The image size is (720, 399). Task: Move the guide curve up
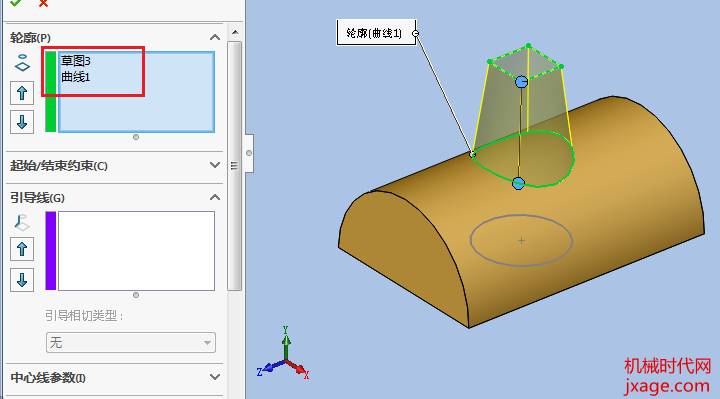pyautogui.click(x=22, y=249)
